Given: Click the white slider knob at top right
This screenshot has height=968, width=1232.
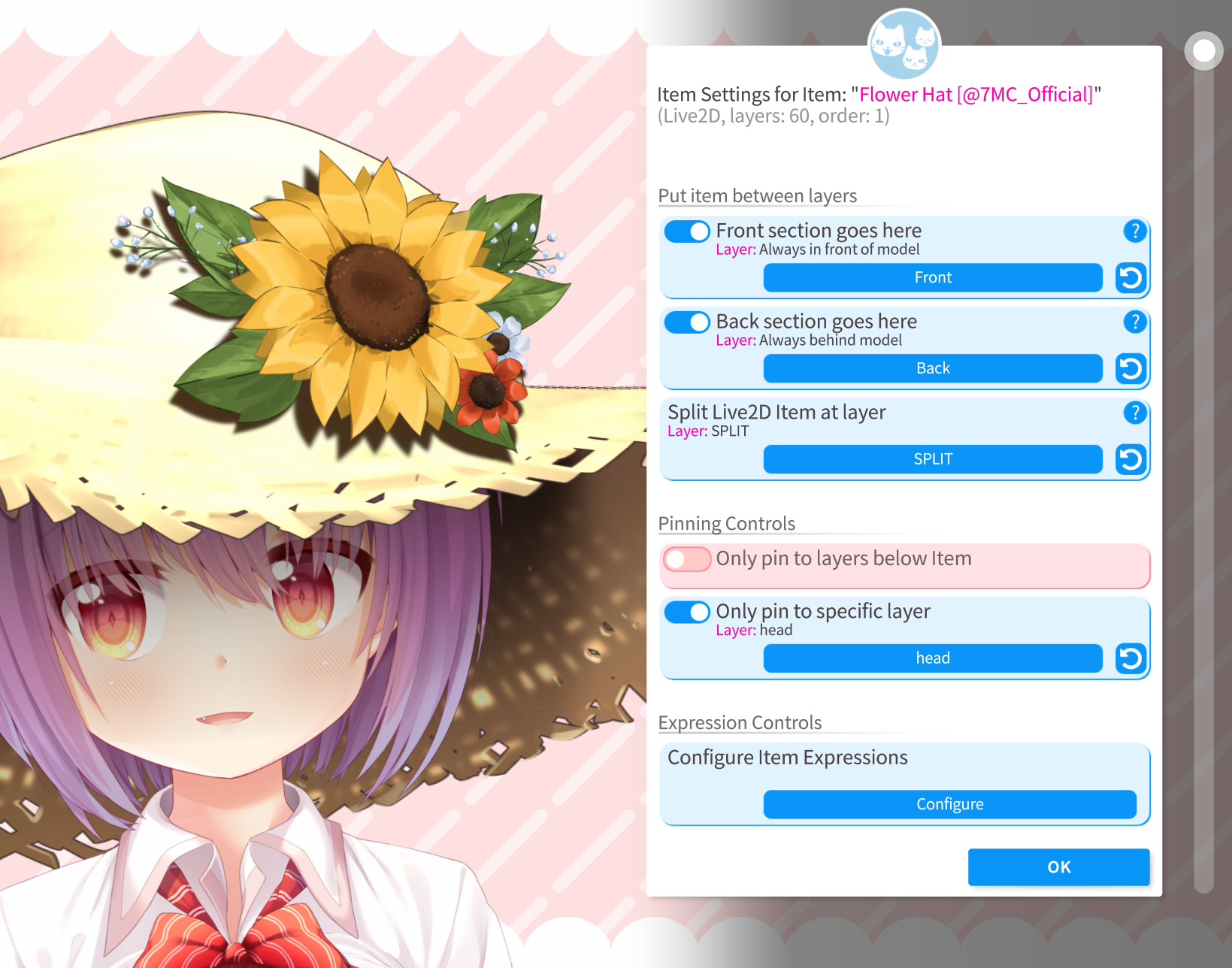Looking at the screenshot, I should (1204, 51).
